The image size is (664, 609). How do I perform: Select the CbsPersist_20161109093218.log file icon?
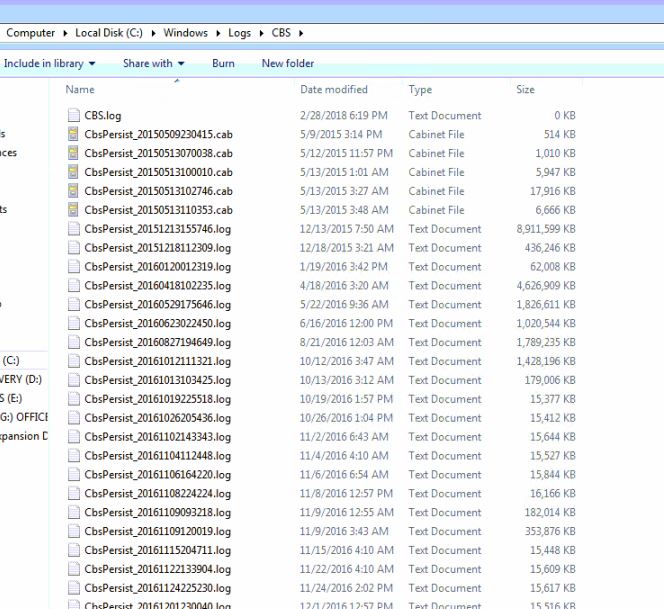(x=73, y=513)
